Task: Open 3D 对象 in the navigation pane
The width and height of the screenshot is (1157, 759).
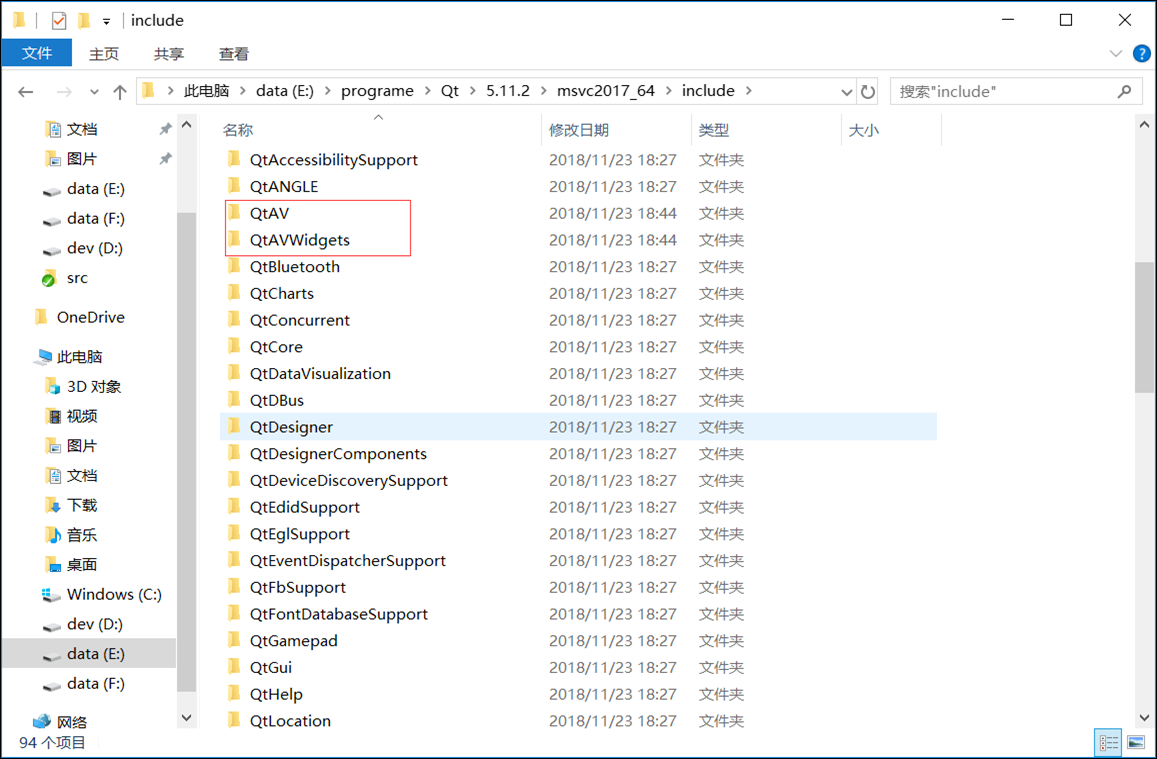Action: 94,387
